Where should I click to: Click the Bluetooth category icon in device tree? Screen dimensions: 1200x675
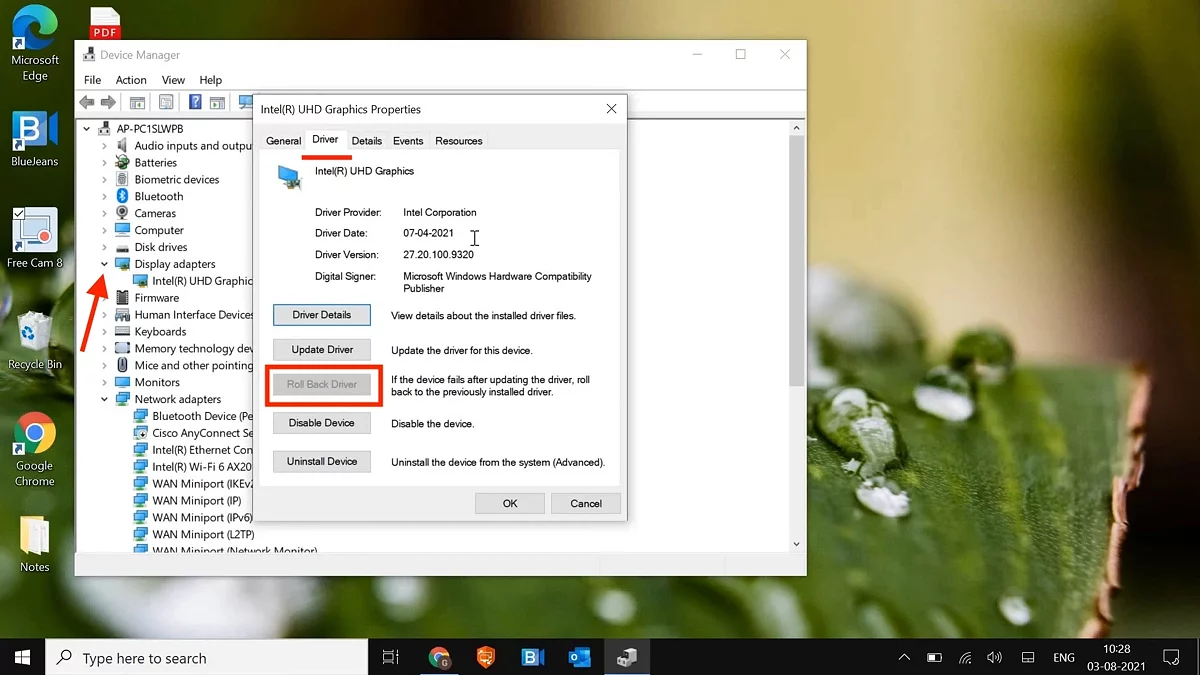coord(122,196)
